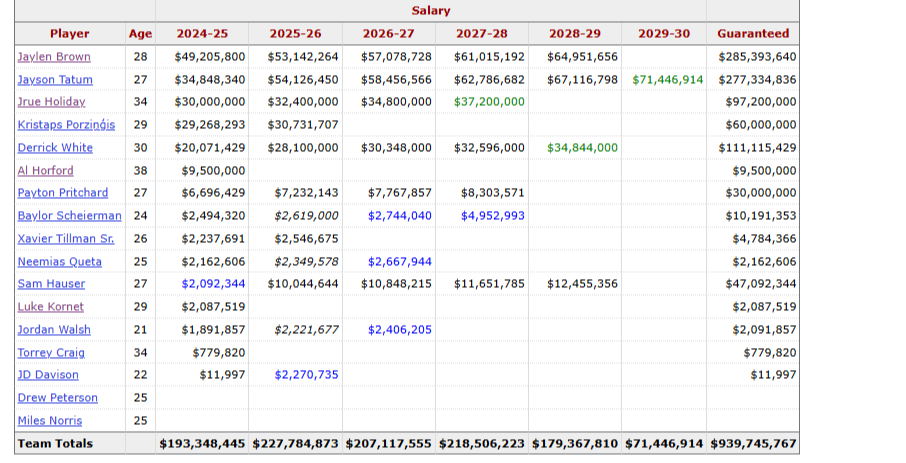906x463 pixels.
Task: Click the 2026-27 column header
Action: coord(388,34)
